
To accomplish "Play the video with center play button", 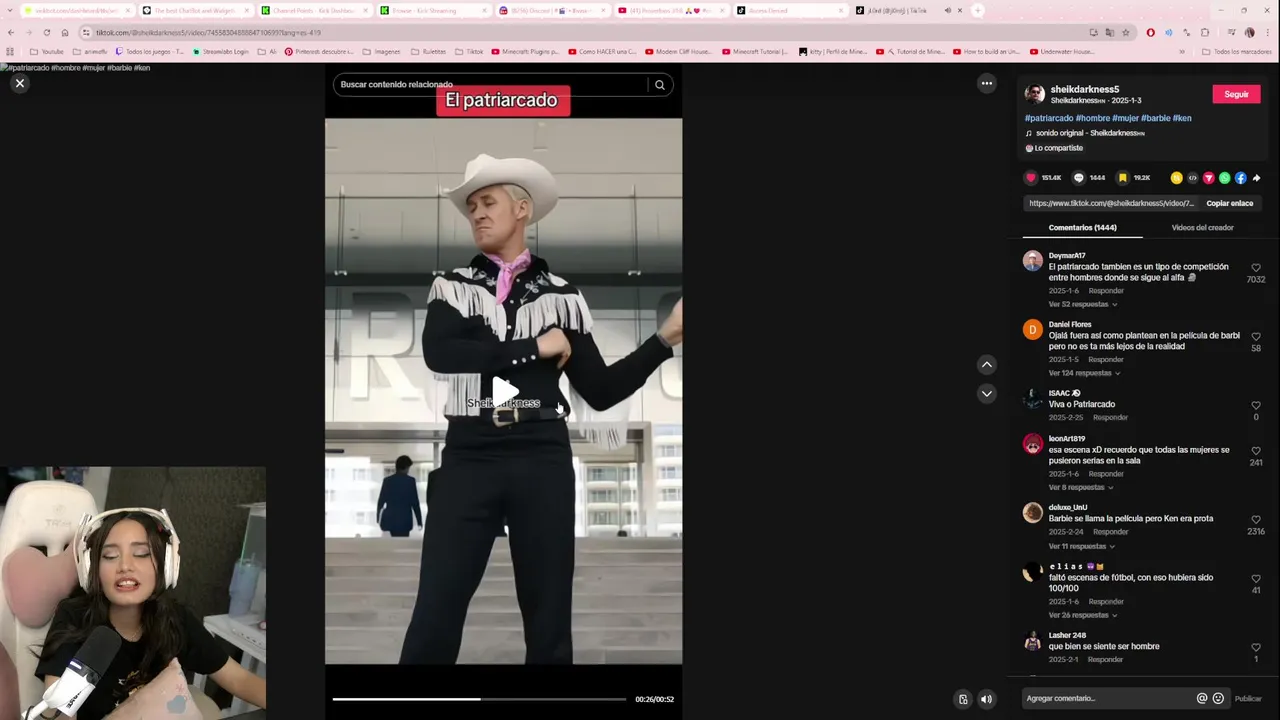I will tap(504, 392).
